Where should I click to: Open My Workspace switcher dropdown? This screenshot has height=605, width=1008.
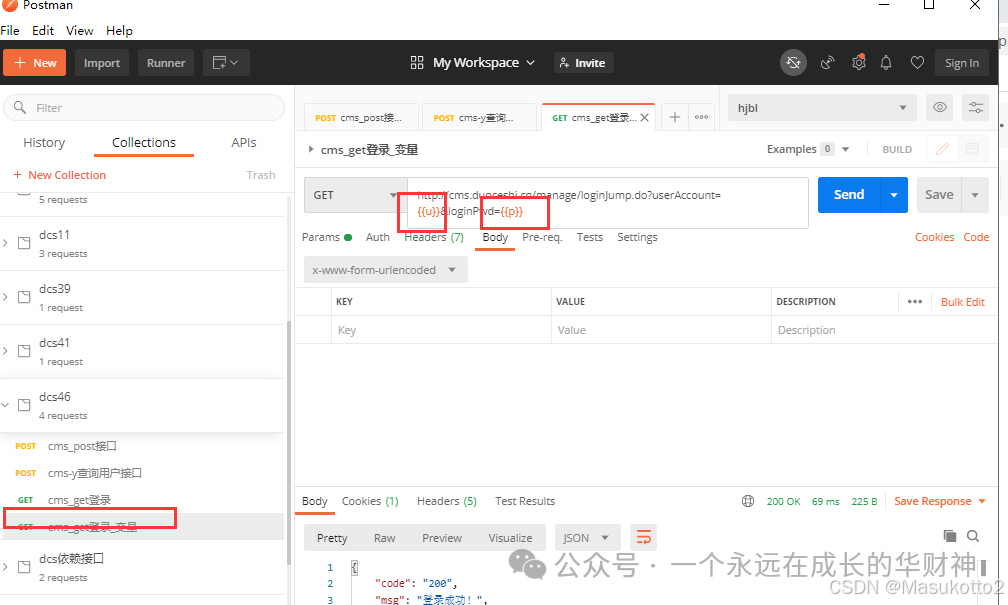click(x=472, y=63)
